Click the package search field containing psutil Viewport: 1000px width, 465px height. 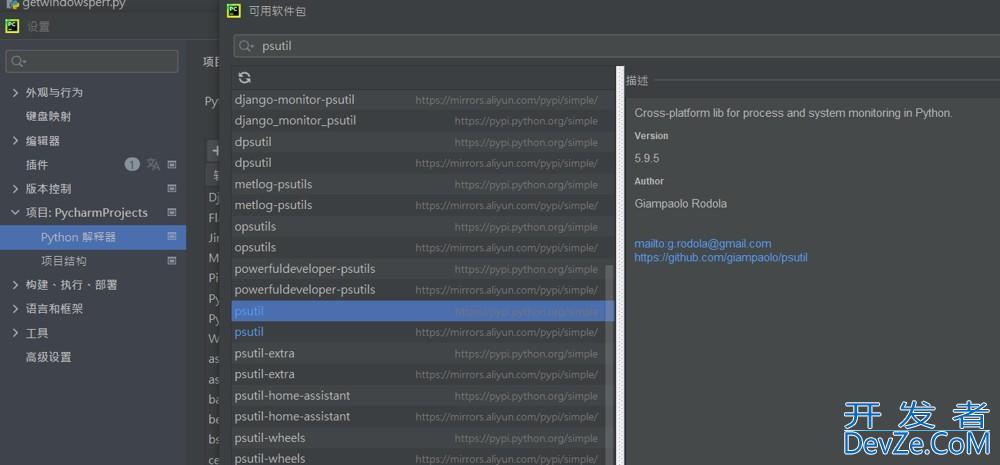(x=616, y=46)
